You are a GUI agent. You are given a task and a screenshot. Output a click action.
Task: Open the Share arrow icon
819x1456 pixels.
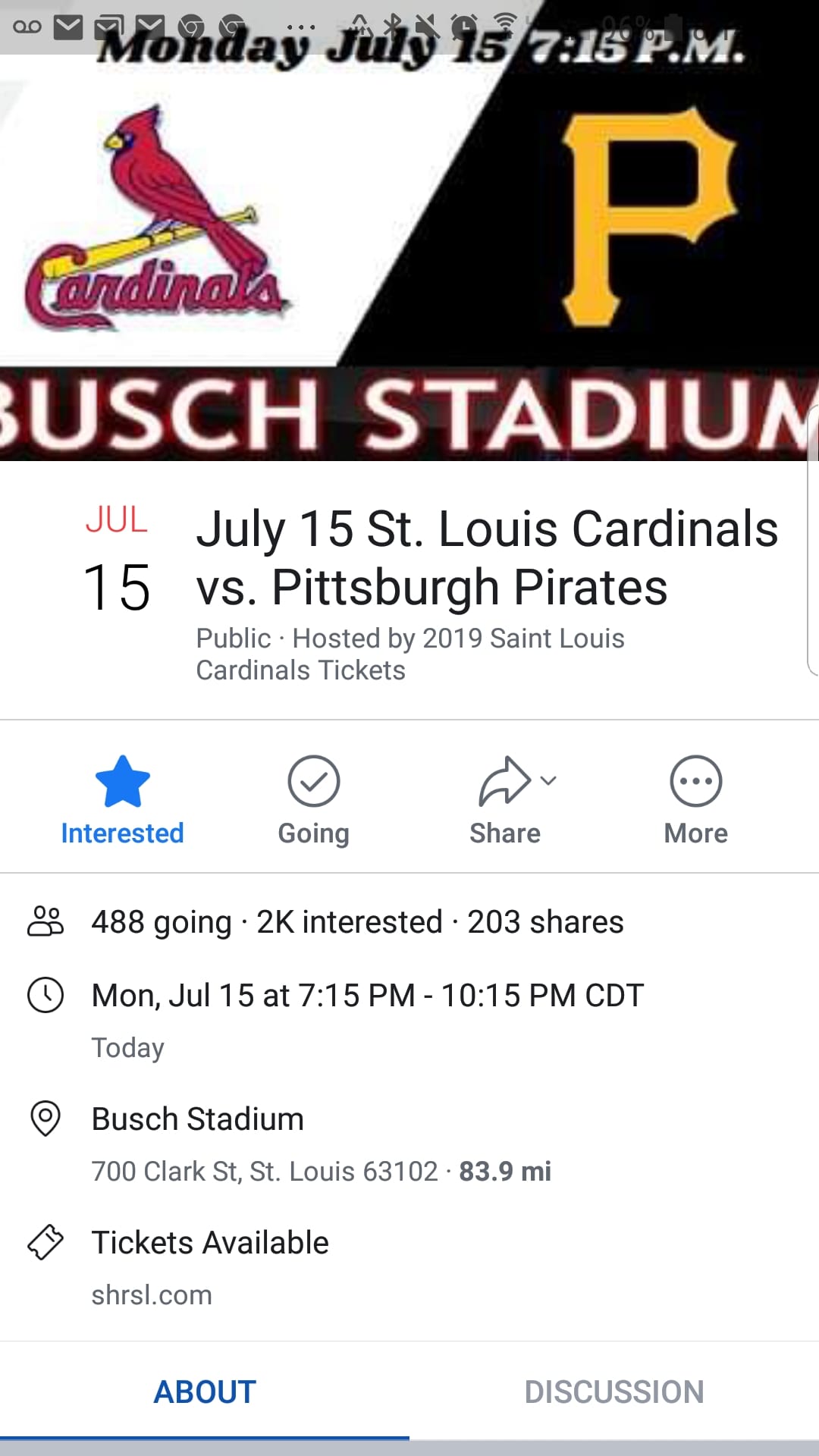(504, 781)
